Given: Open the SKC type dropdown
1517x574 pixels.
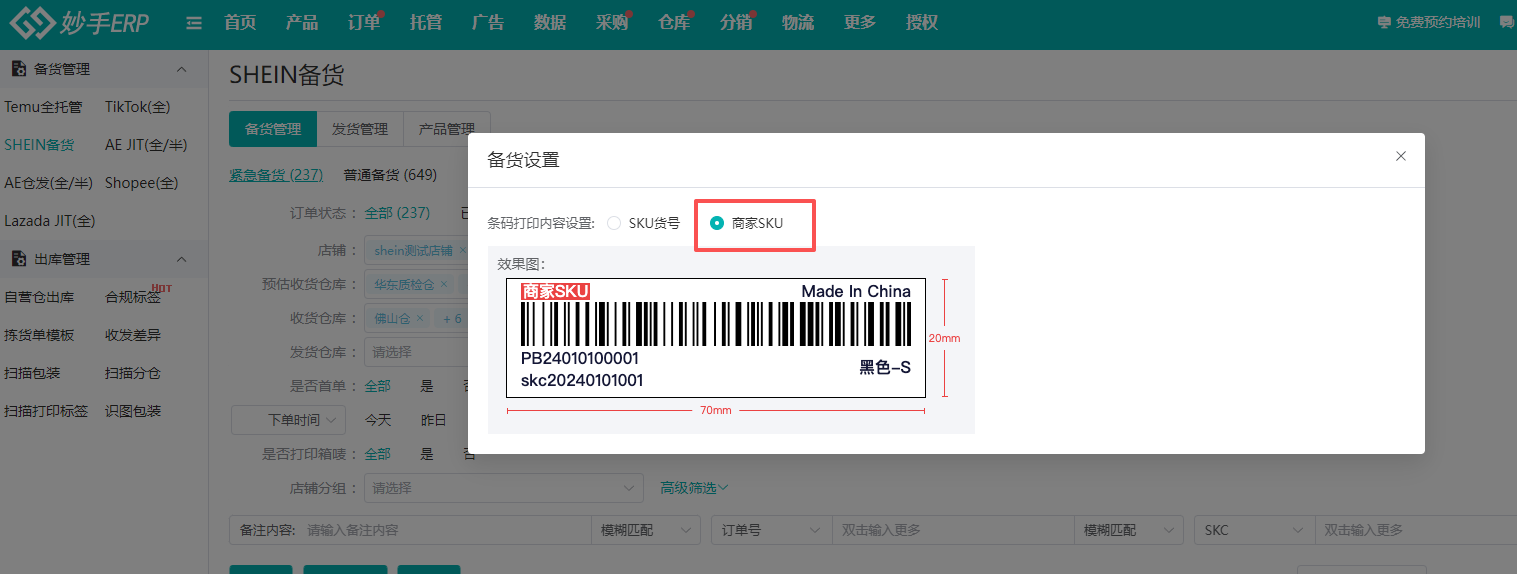Looking at the screenshot, I should point(1254,530).
